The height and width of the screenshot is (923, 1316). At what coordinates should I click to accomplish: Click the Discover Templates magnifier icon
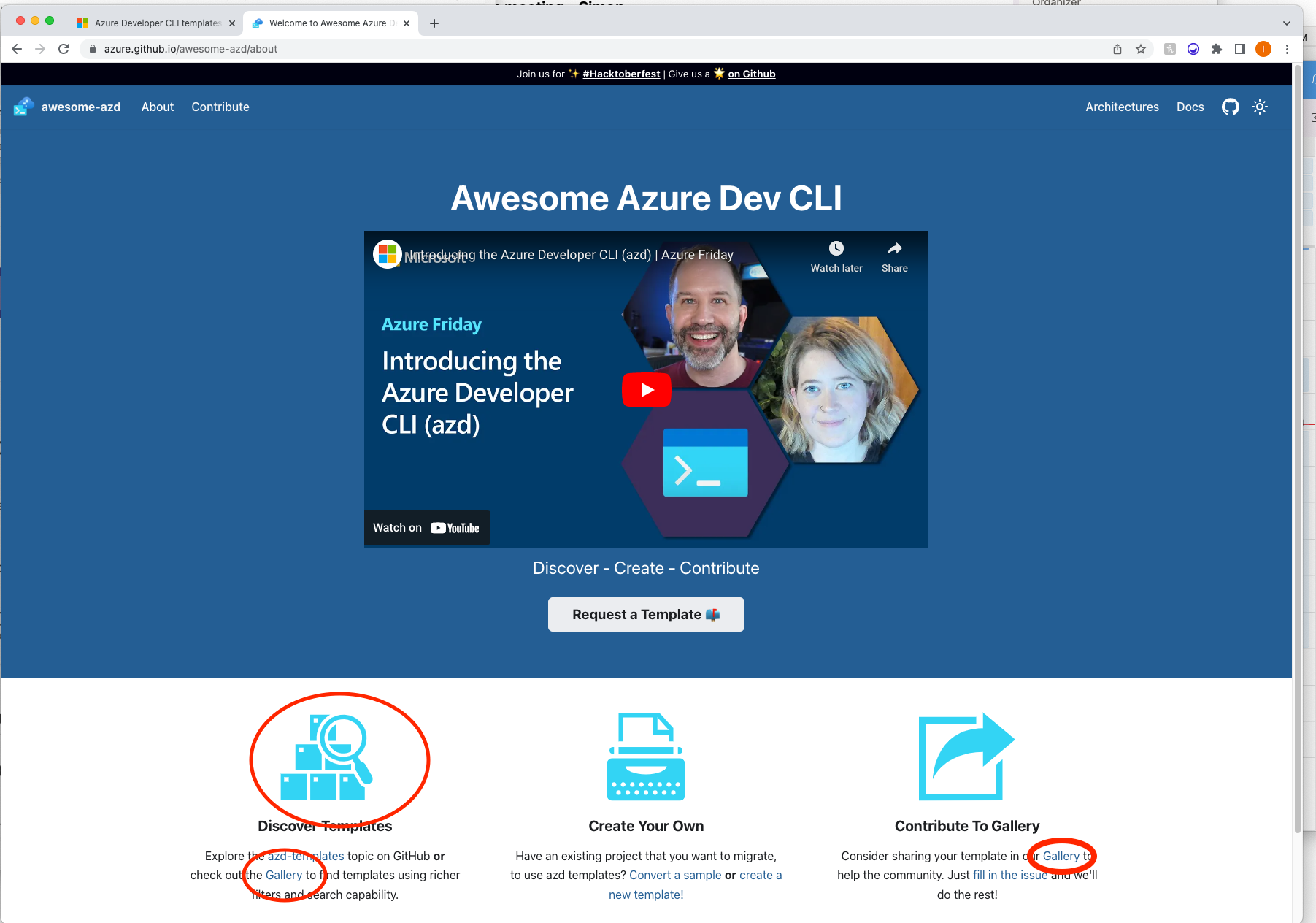pyautogui.click(x=339, y=757)
